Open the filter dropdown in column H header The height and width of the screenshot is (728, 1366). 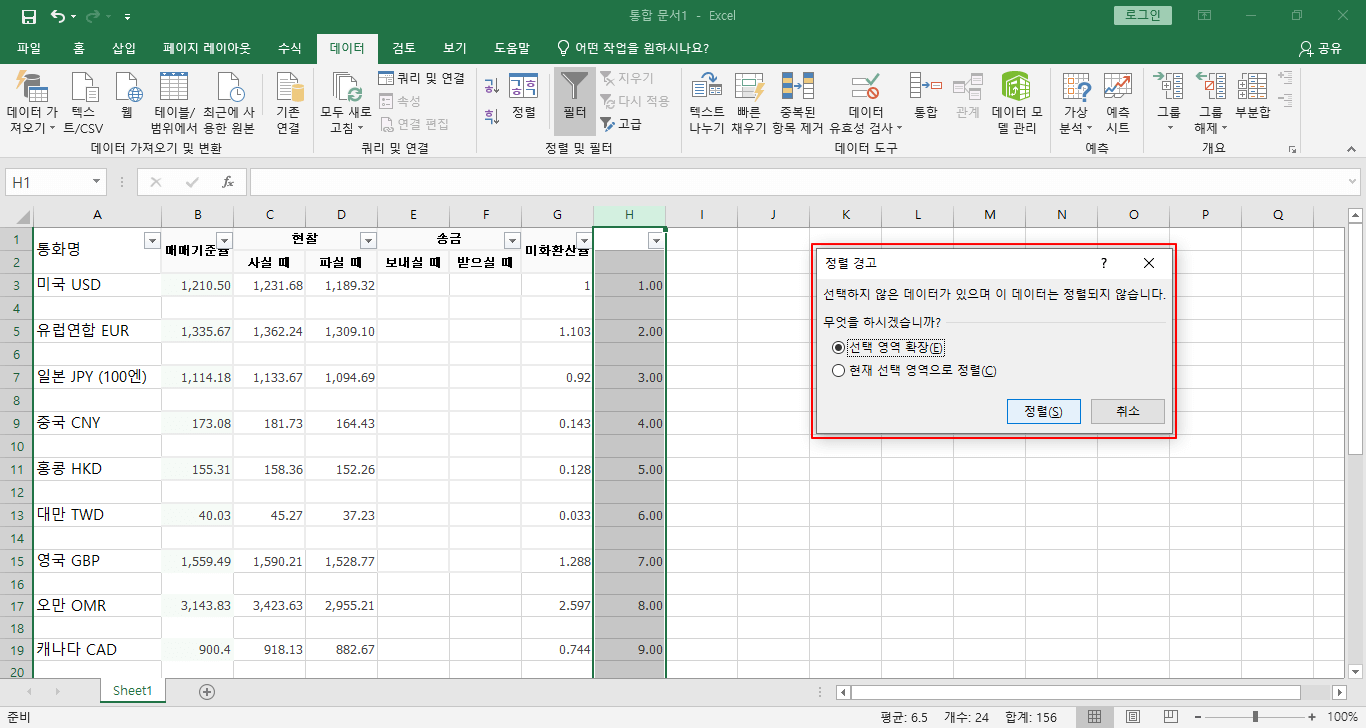pyautogui.click(x=656, y=240)
